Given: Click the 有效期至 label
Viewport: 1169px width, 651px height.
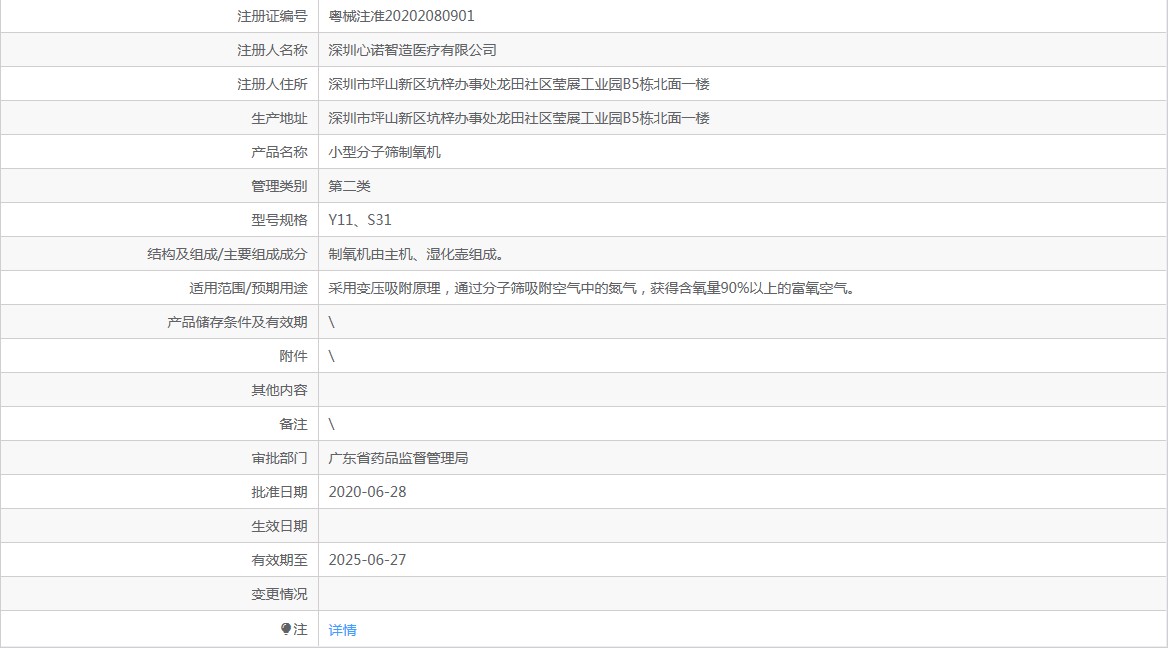Looking at the screenshot, I should coord(280,560).
